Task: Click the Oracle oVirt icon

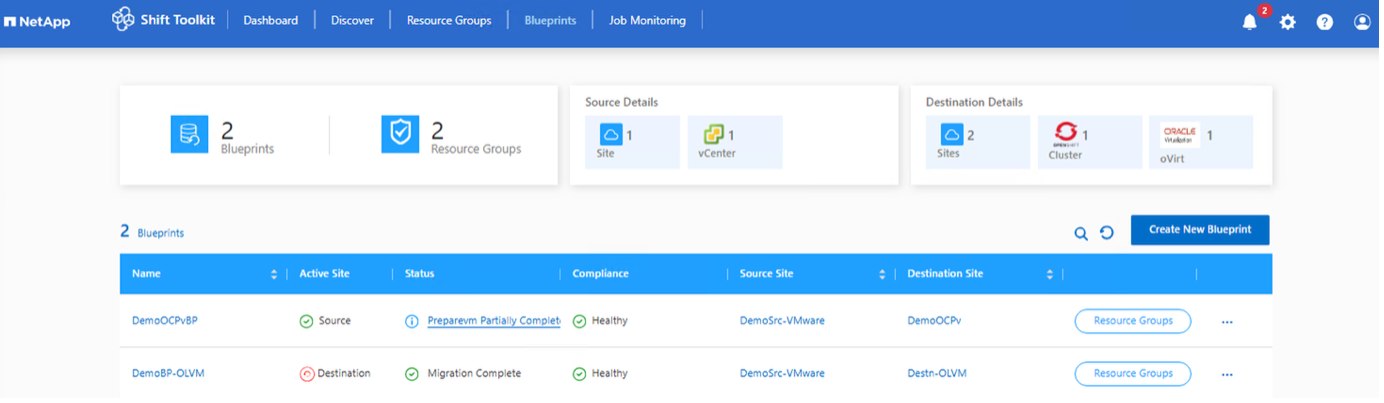Action: point(1180,135)
